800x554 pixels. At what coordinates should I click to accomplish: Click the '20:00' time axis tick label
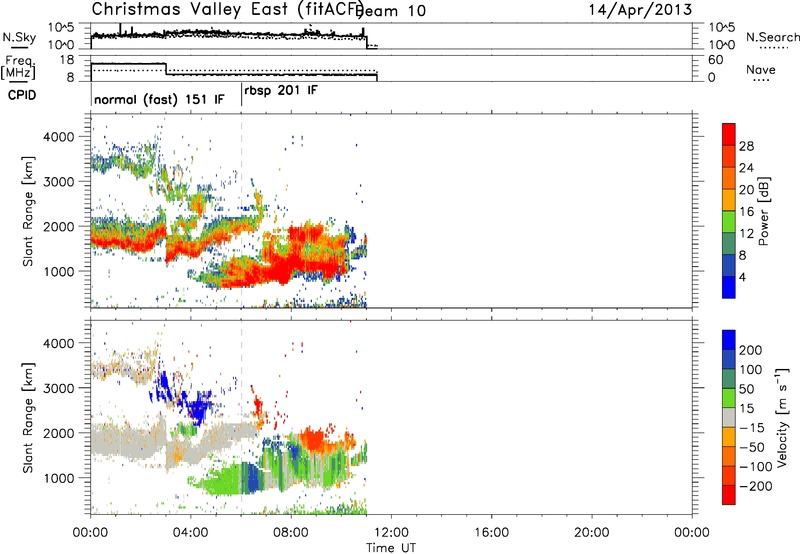click(x=591, y=533)
